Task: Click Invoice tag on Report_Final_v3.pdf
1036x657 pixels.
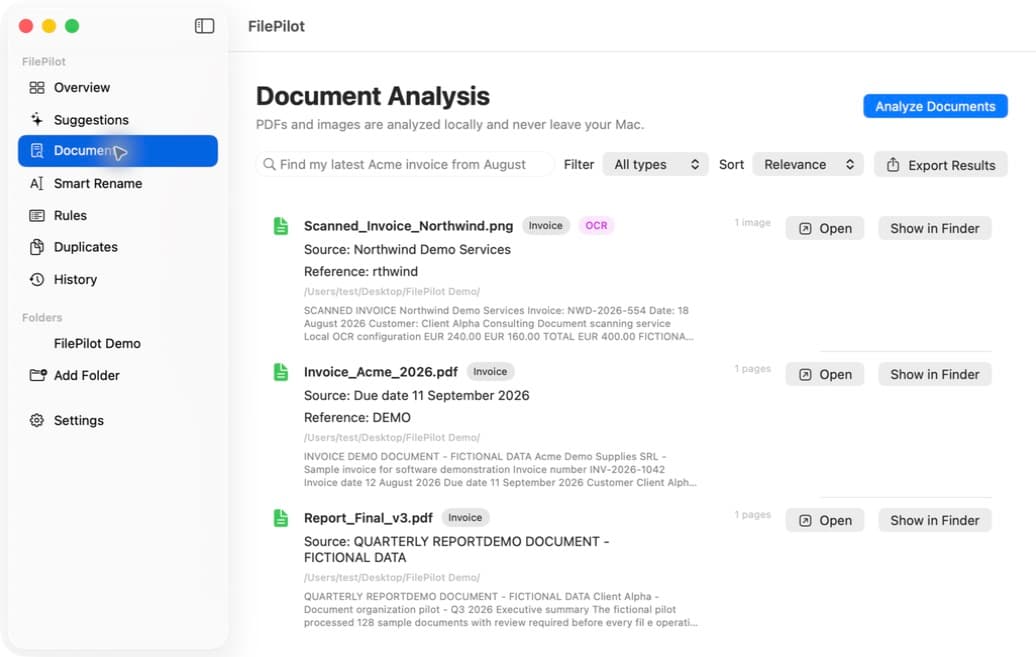Action: coord(465,518)
